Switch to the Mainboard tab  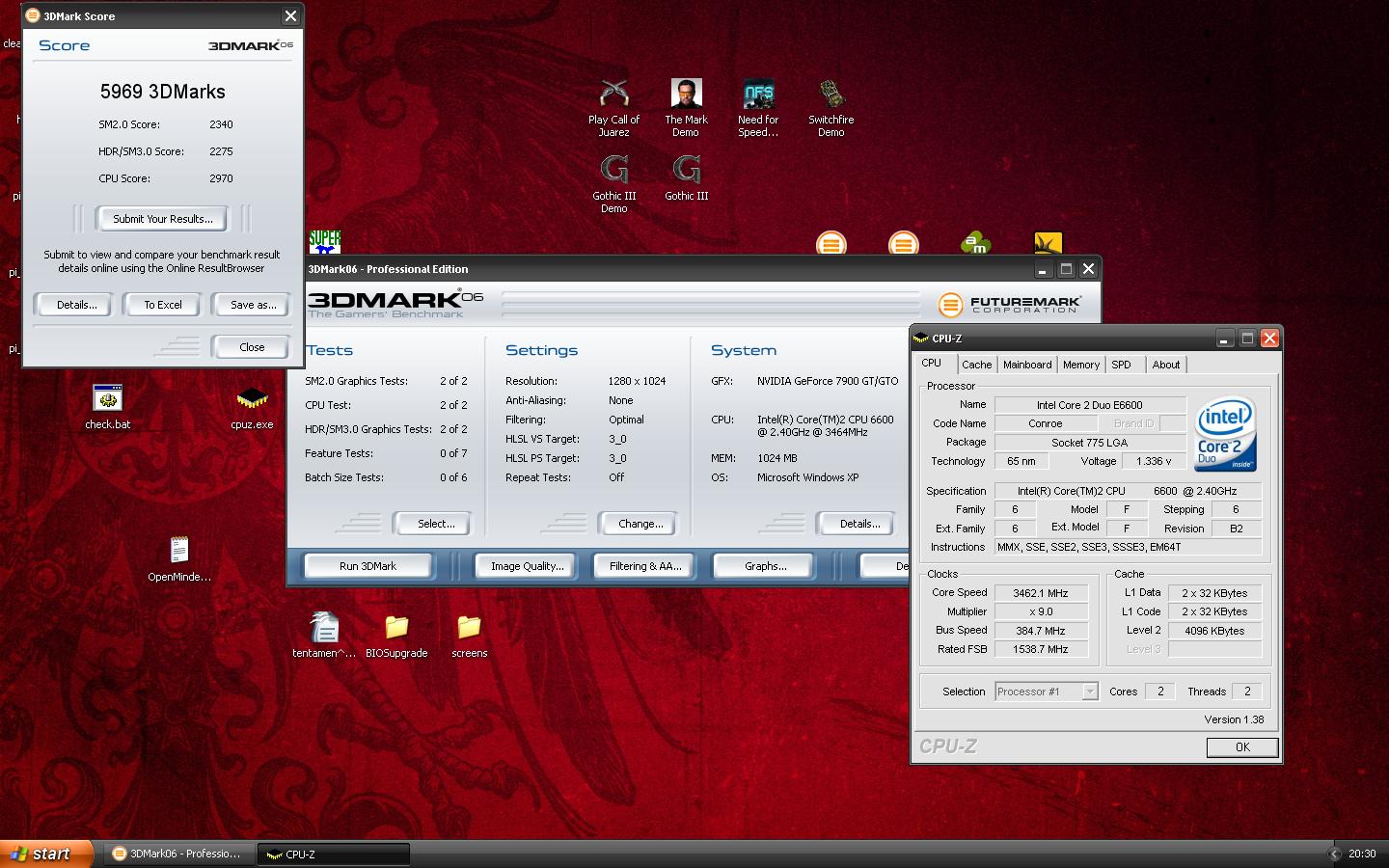pyautogui.click(x=1027, y=365)
